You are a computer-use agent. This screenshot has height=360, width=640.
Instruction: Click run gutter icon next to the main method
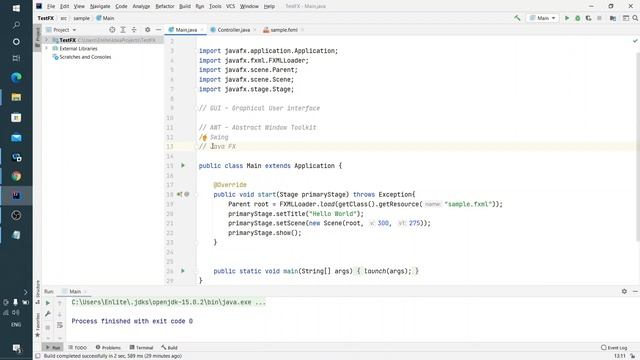(183, 271)
